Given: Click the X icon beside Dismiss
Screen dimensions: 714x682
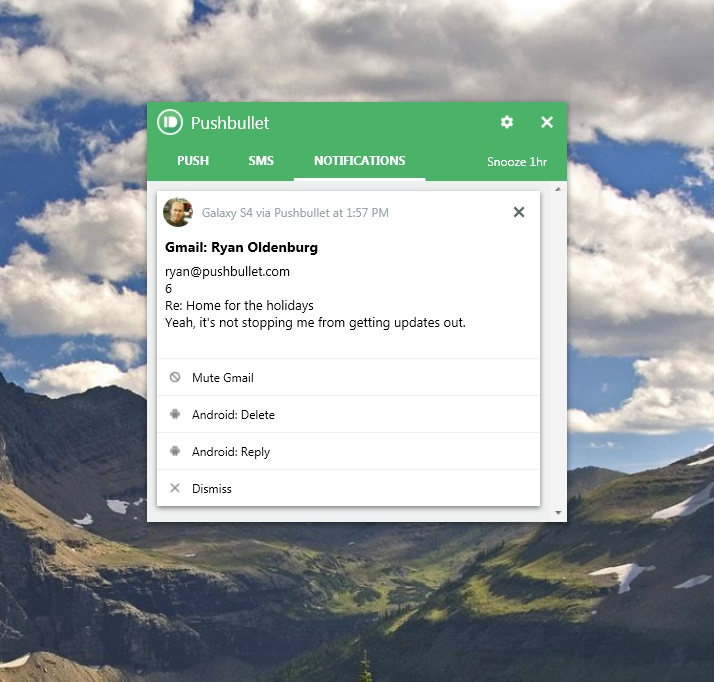Looking at the screenshot, I should point(175,489).
